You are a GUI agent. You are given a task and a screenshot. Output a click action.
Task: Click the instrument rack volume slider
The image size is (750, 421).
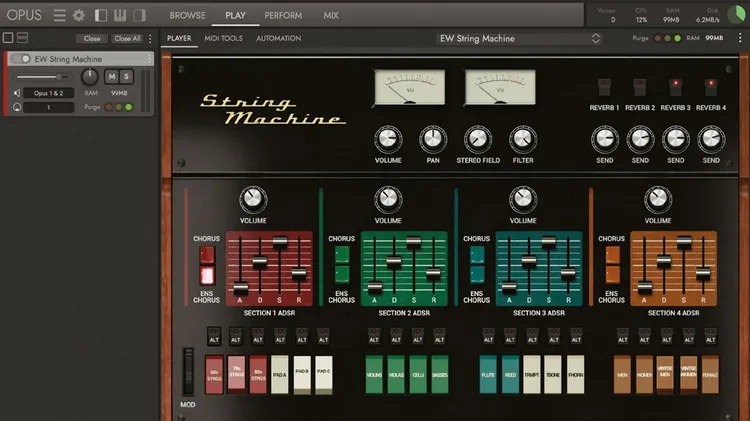tap(43, 77)
